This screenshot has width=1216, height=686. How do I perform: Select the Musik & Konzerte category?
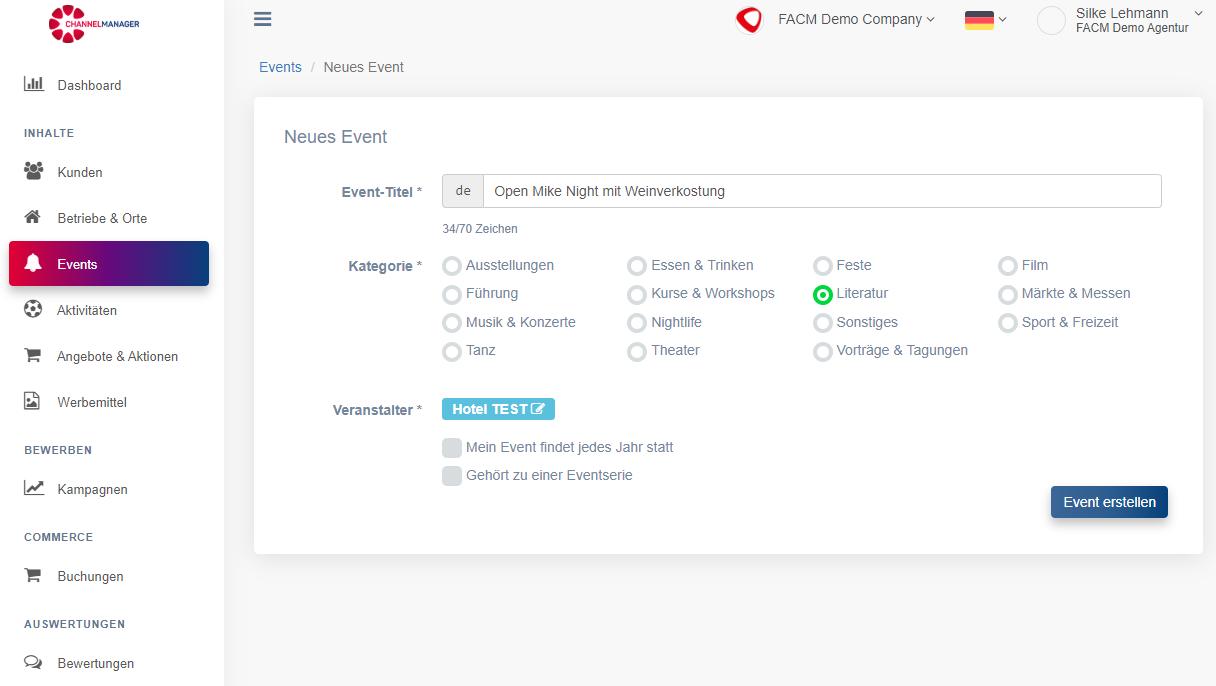452,323
